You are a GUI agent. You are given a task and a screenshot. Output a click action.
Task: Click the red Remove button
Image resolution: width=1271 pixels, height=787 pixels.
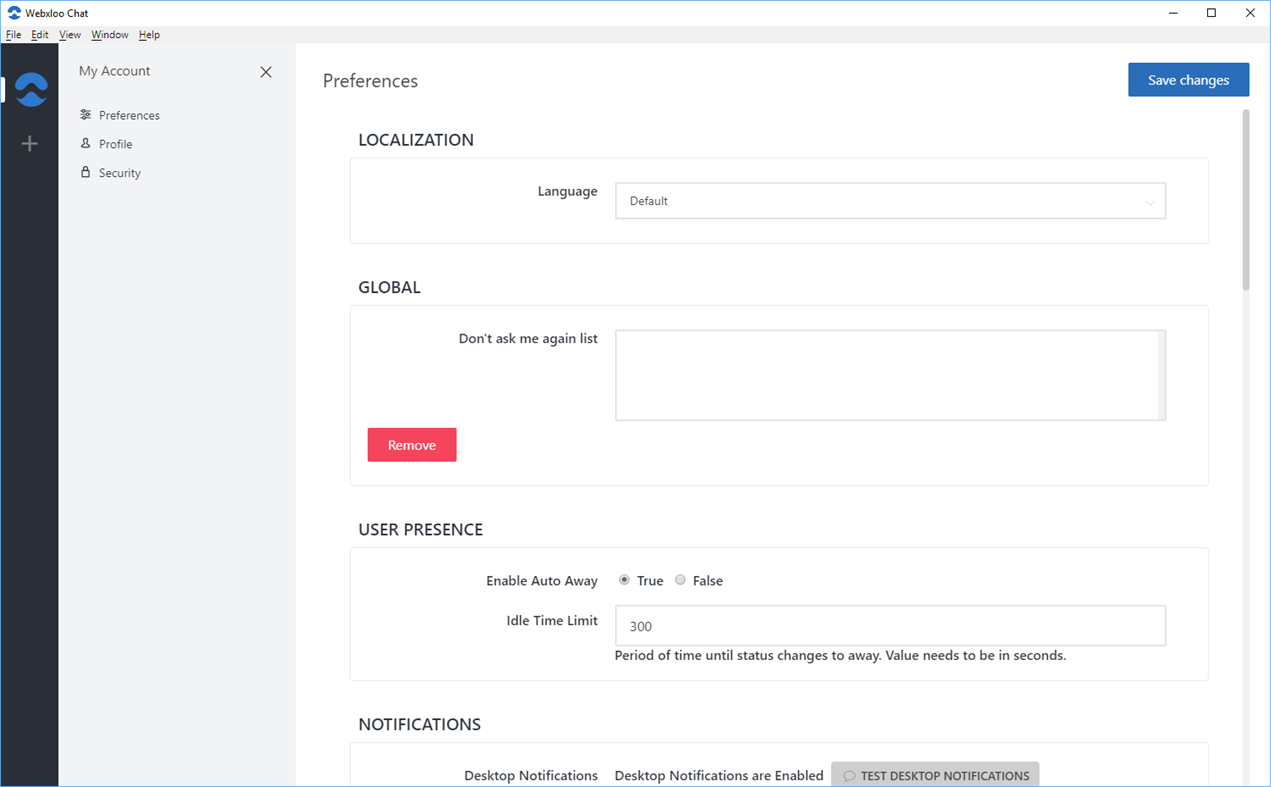click(x=412, y=445)
